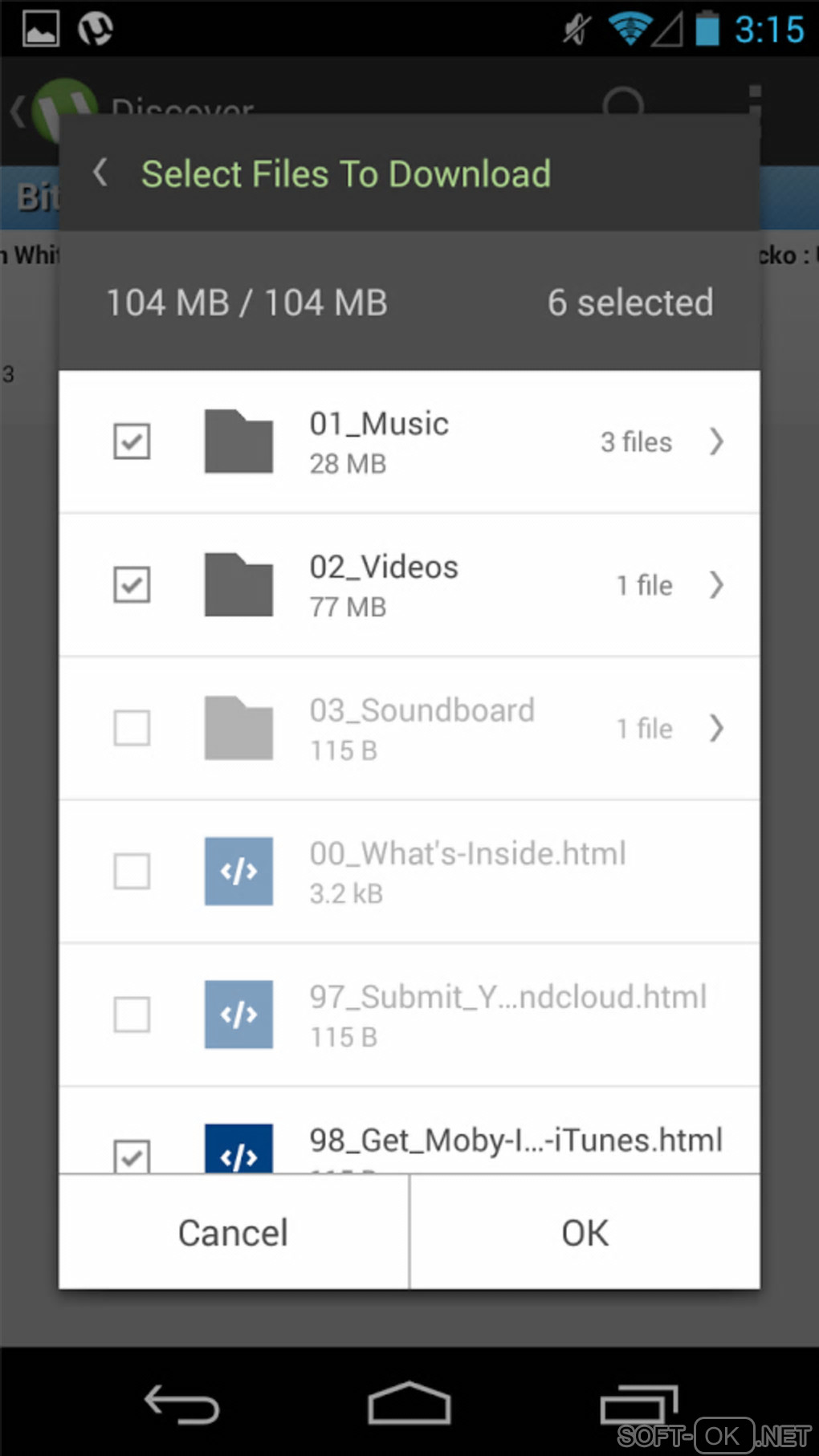Select the 97_Submit_Y...ndcloud.html file name
Image resolution: width=819 pixels, height=1456 pixels.
(507, 998)
